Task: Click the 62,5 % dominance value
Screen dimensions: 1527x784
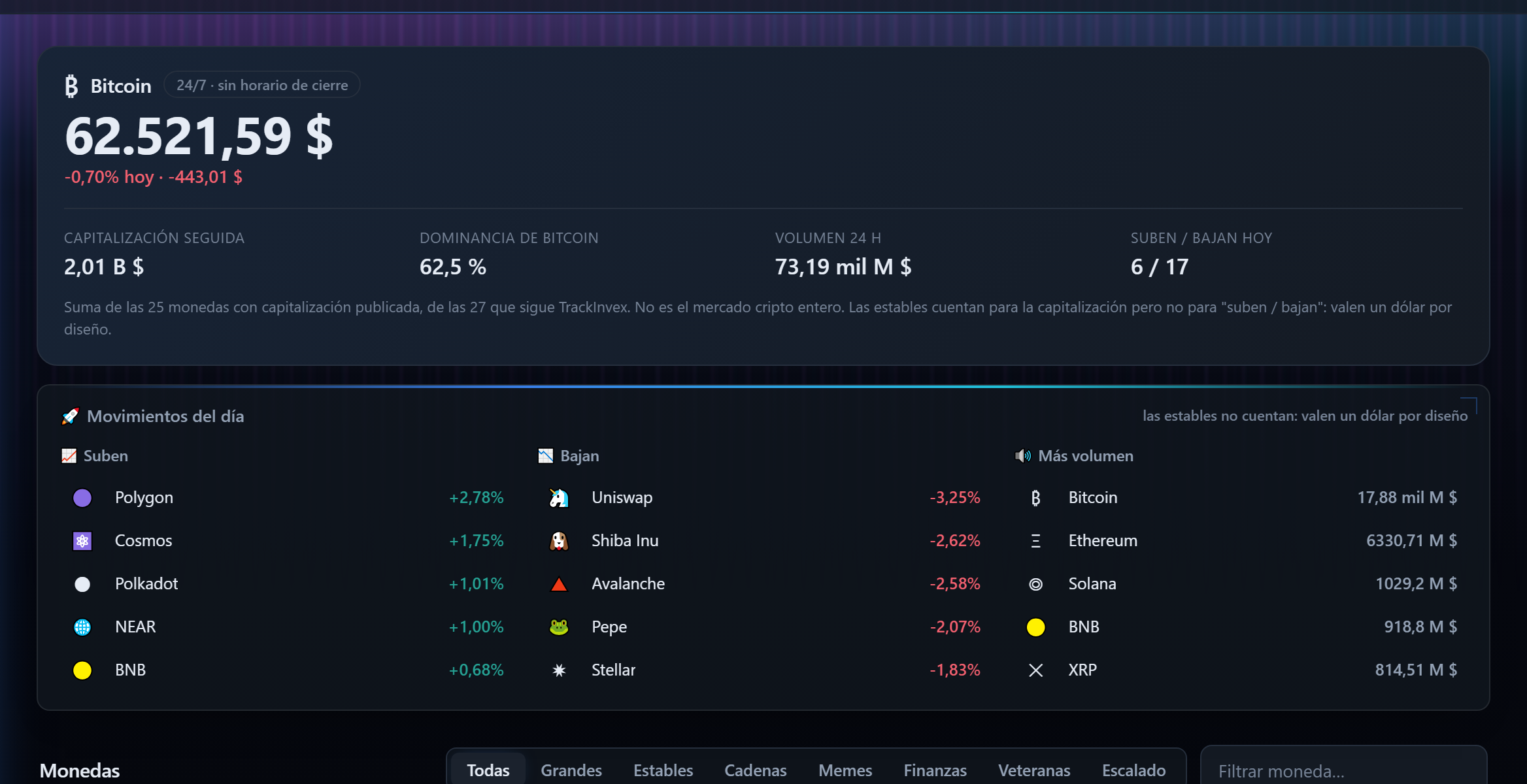Action: pyautogui.click(x=452, y=267)
